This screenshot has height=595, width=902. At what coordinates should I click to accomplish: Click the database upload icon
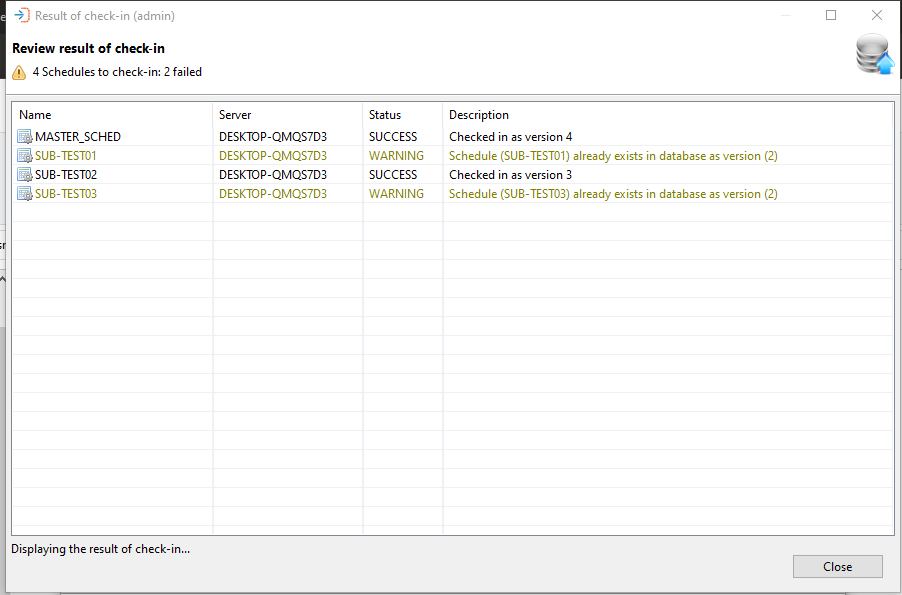(x=874, y=54)
